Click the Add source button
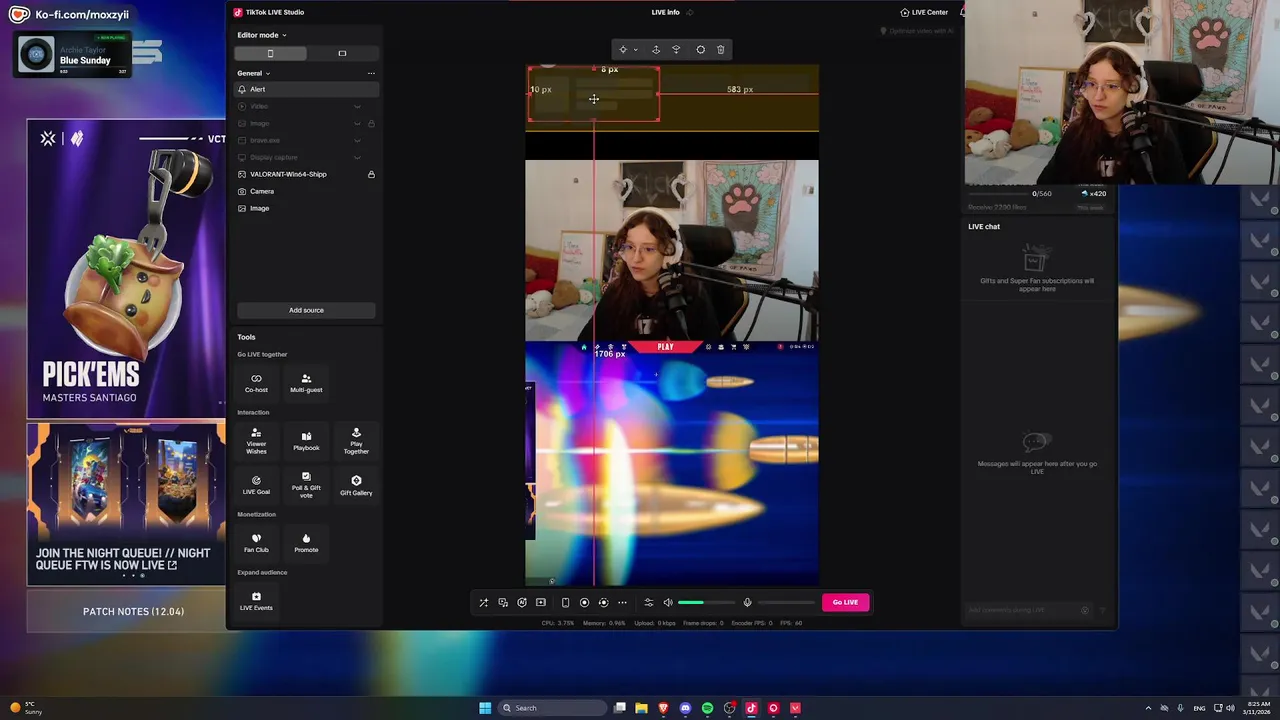This screenshot has width=1280, height=720. pos(306,310)
